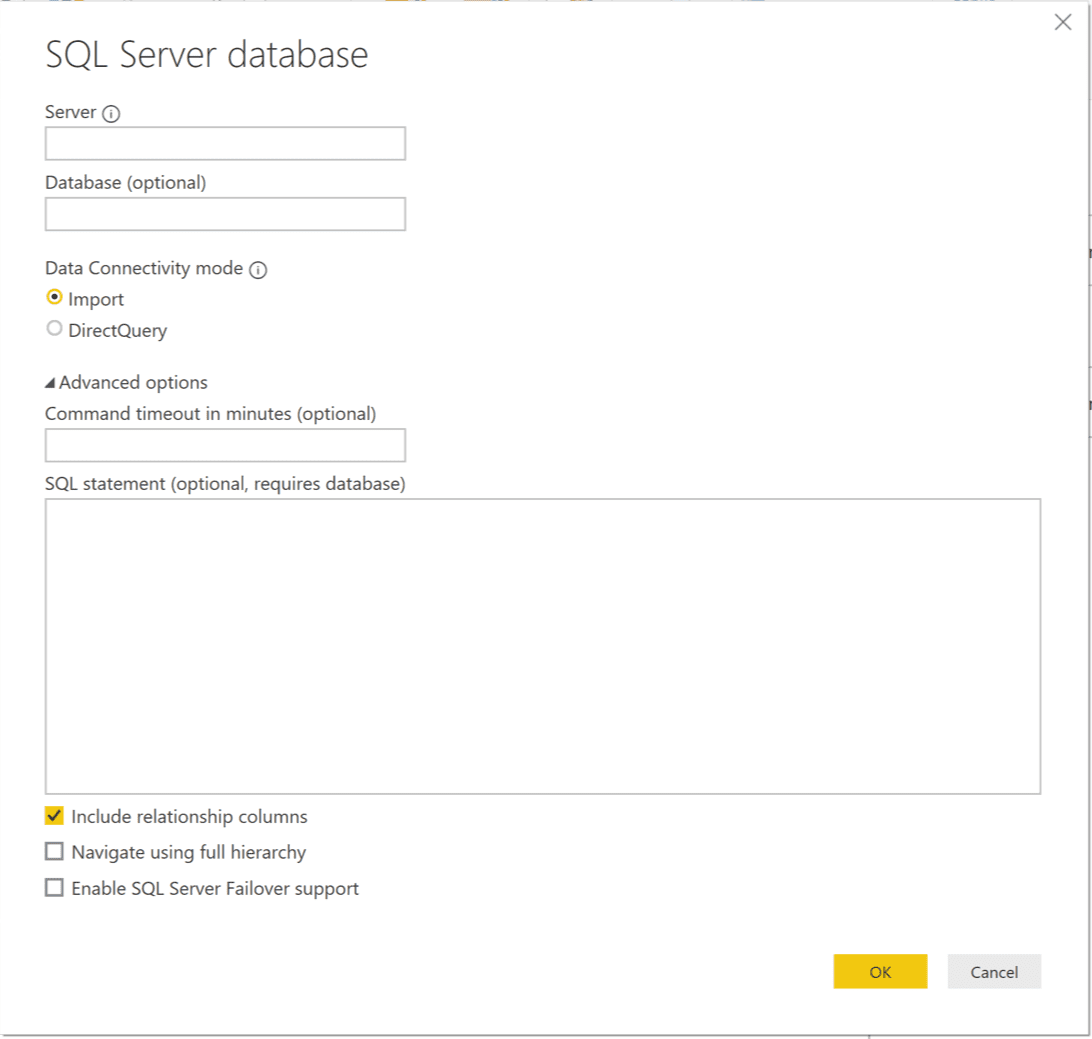Focus the Server input field

click(x=225, y=143)
